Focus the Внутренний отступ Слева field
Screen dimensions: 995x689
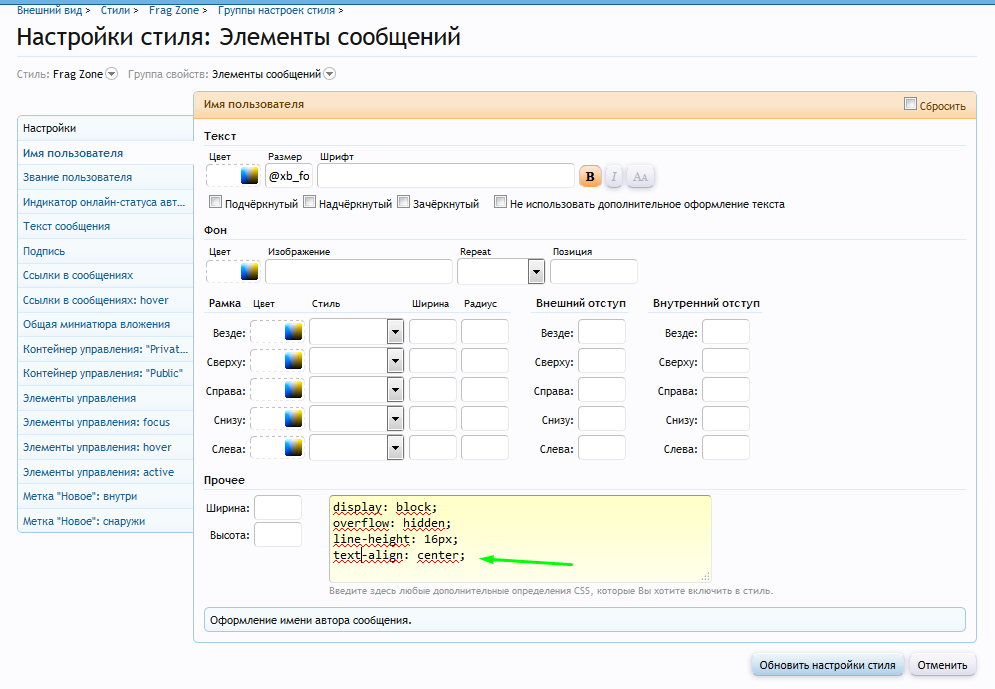(726, 448)
